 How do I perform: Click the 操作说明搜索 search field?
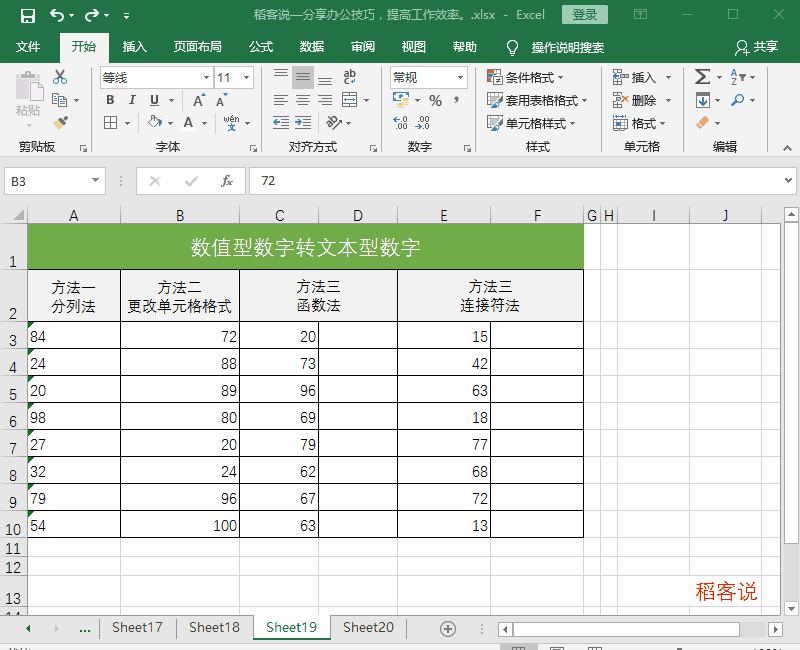(567, 47)
